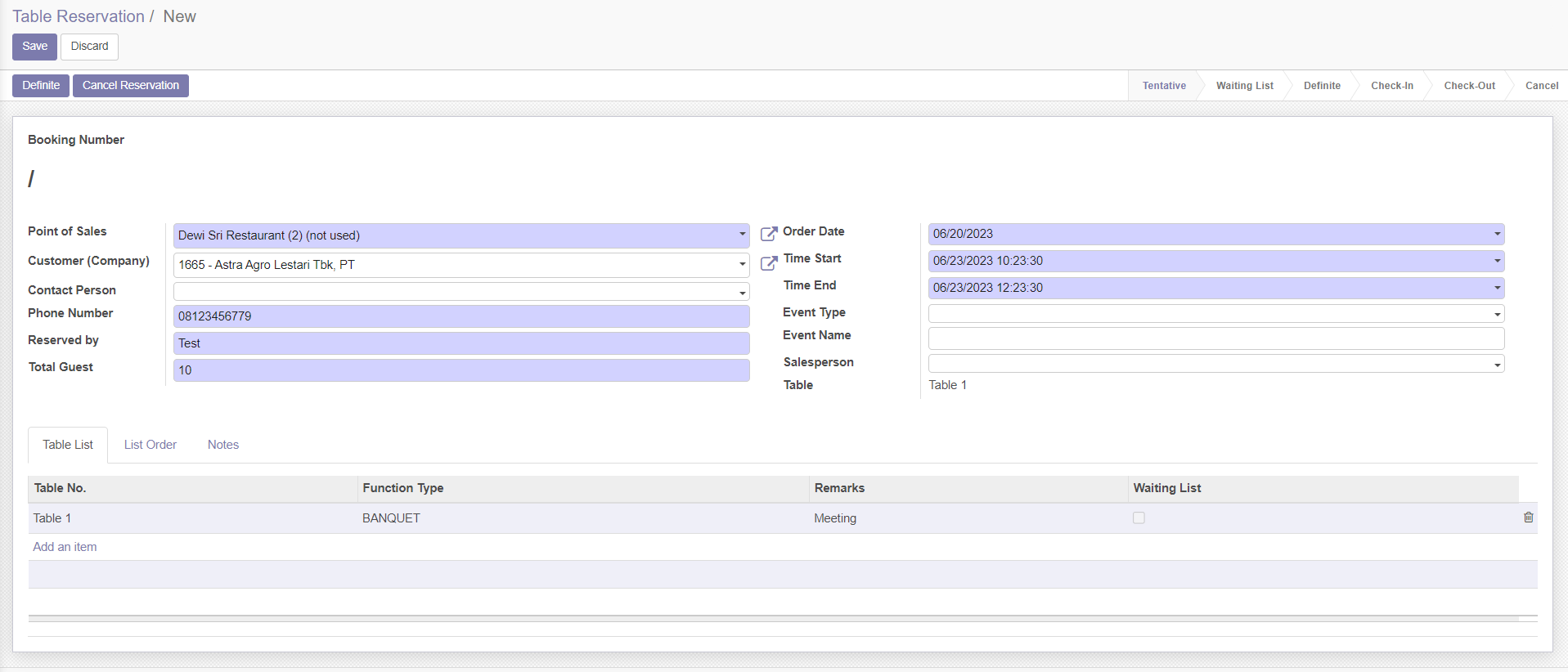Save the new reservation
This screenshot has width=1568, height=672.
pos(35,47)
